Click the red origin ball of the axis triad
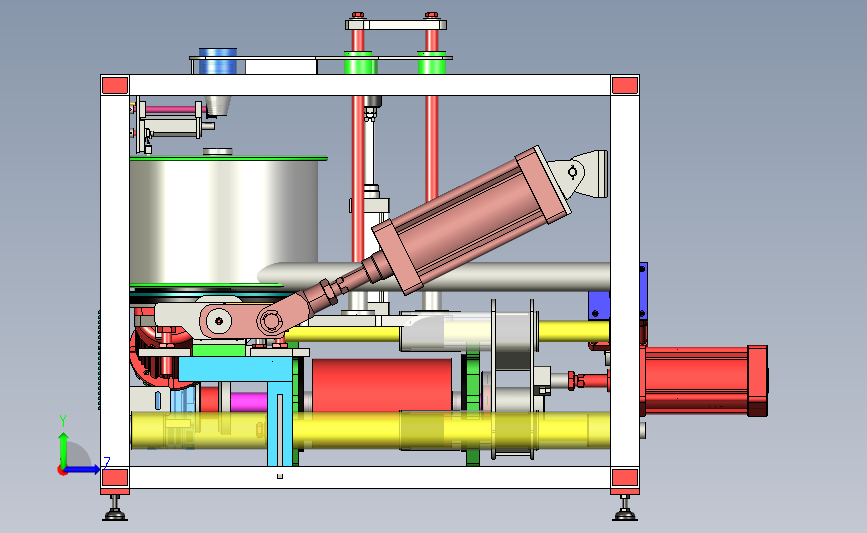This screenshot has height=533, width=867. [x=62, y=471]
